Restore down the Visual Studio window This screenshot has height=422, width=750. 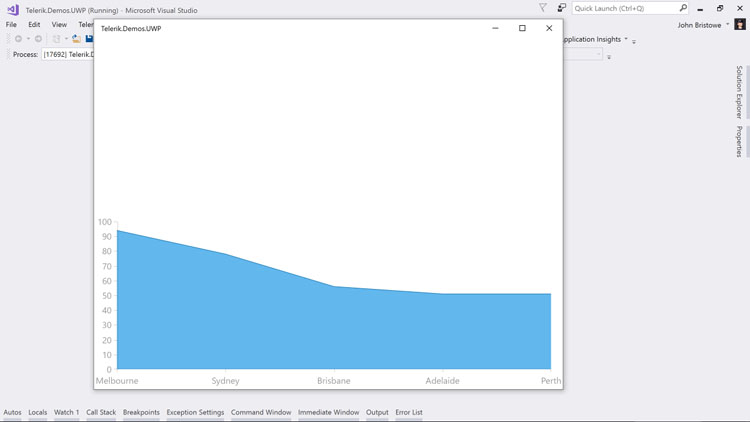pyautogui.click(x=720, y=9)
